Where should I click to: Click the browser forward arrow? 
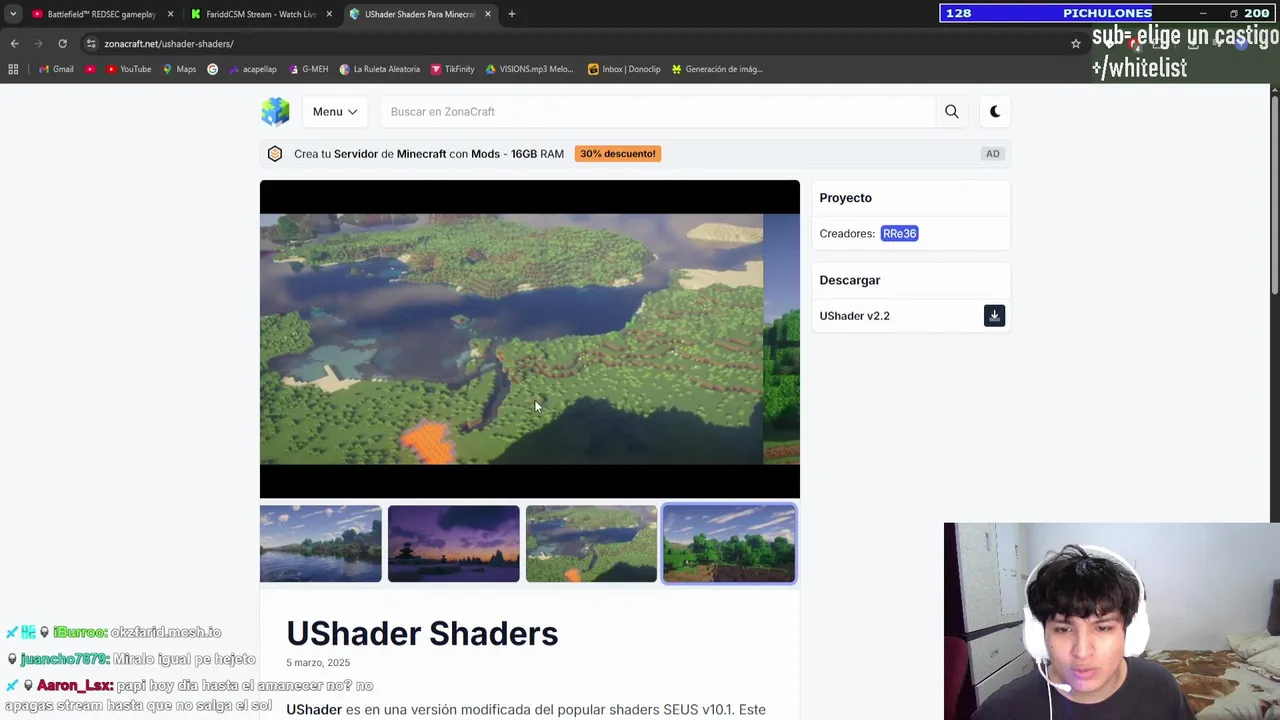click(x=38, y=44)
